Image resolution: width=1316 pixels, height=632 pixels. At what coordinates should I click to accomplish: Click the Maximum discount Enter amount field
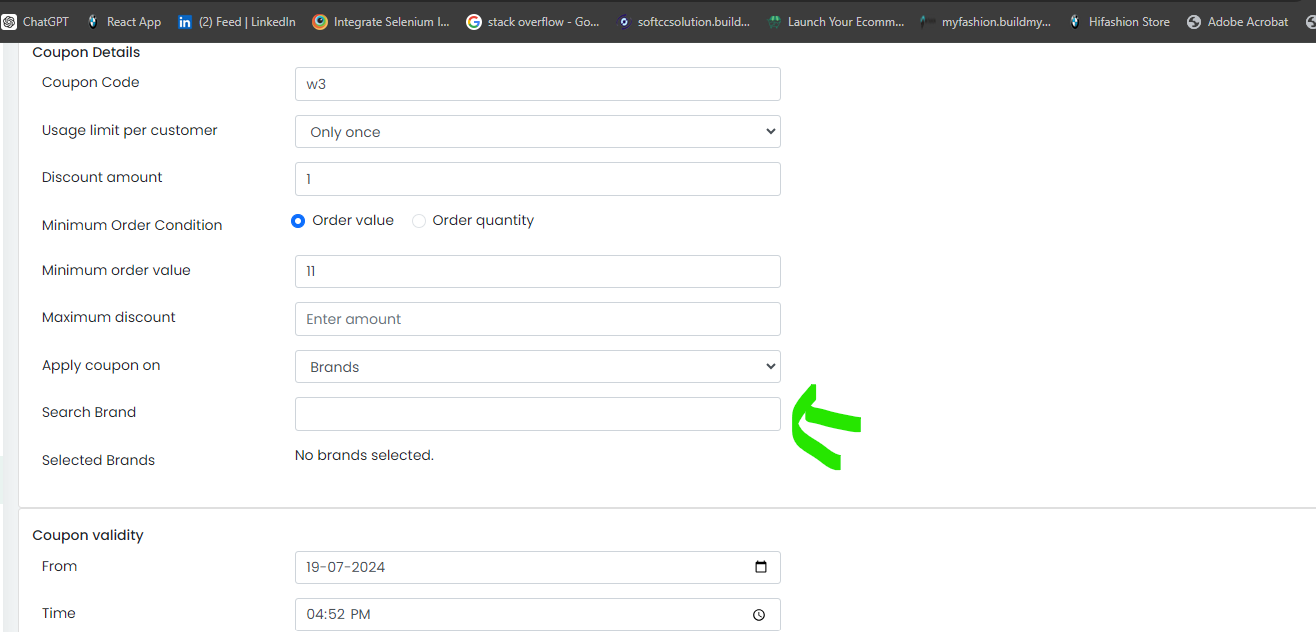coord(538,319)
